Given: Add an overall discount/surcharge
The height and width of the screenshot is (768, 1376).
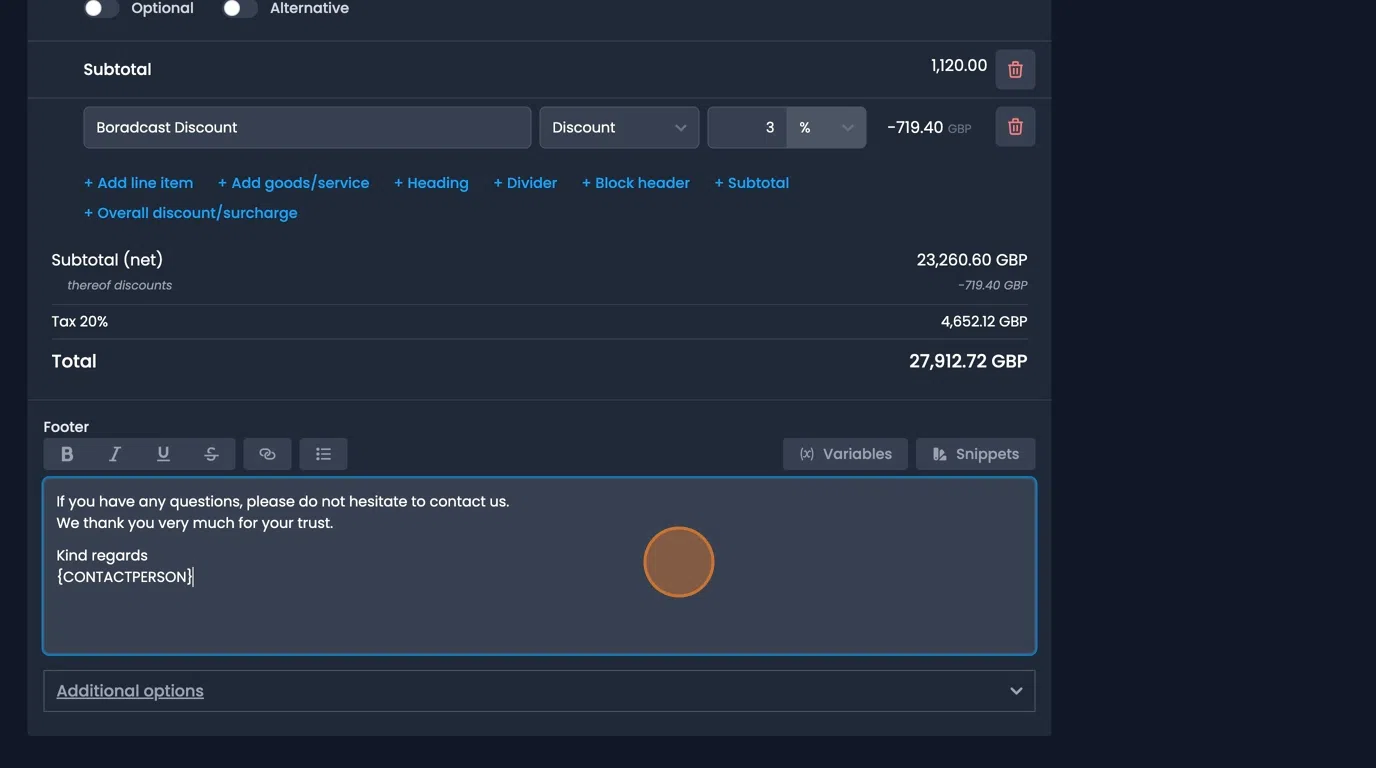Looking at the screenshot, I should (x=191, y=212).
